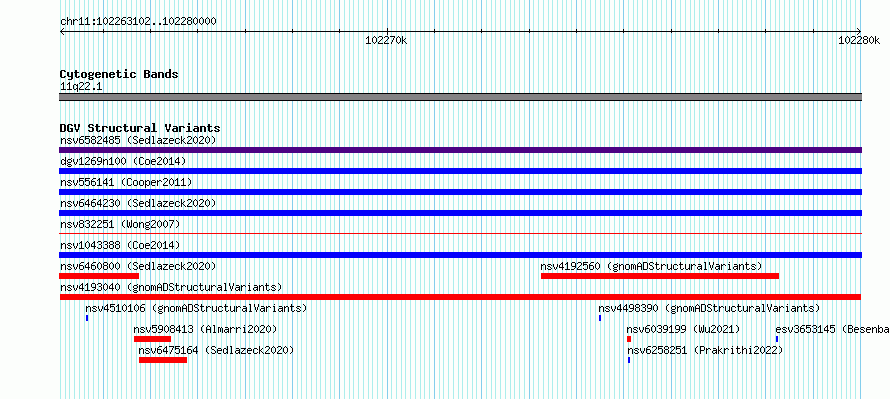
Task: Click the 102270k ruler mark
Action: [386, 40]
